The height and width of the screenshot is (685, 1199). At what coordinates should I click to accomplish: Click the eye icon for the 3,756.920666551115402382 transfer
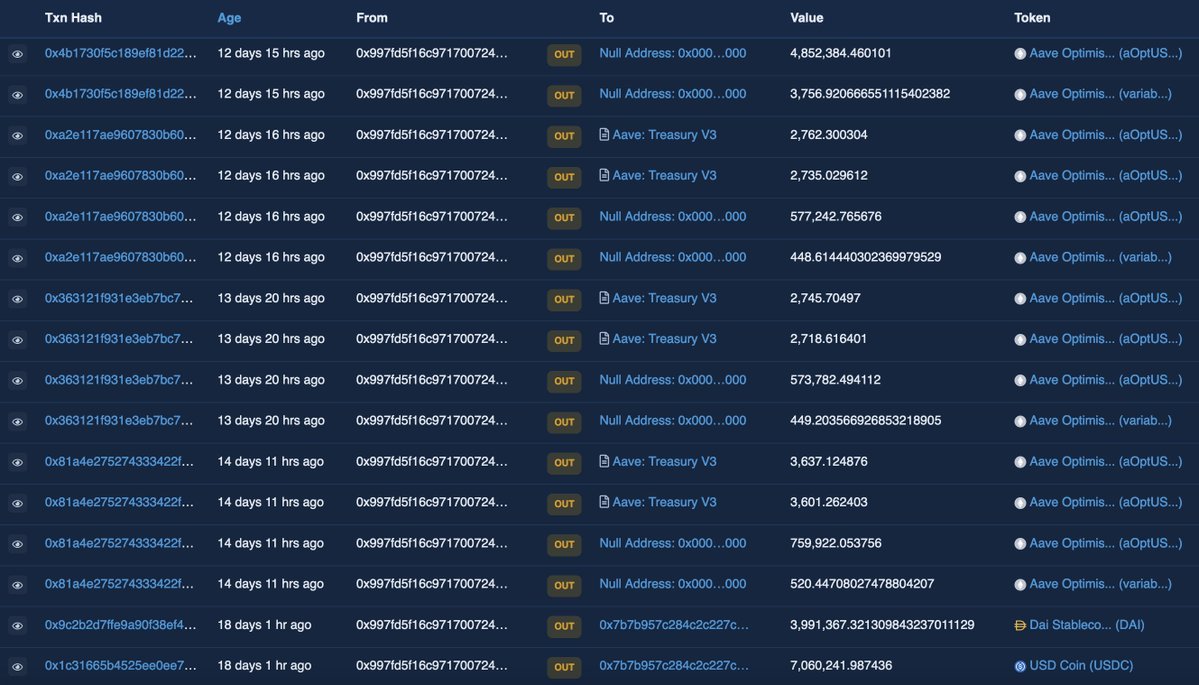[18, 95]
